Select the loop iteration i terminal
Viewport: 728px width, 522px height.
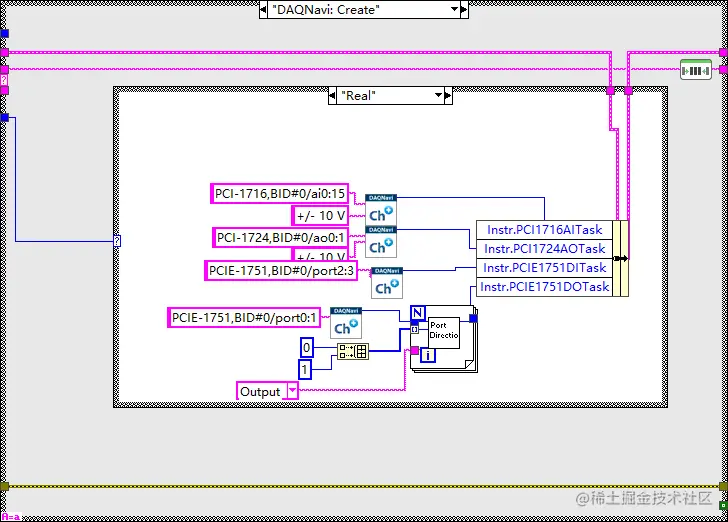coord(428,355)
